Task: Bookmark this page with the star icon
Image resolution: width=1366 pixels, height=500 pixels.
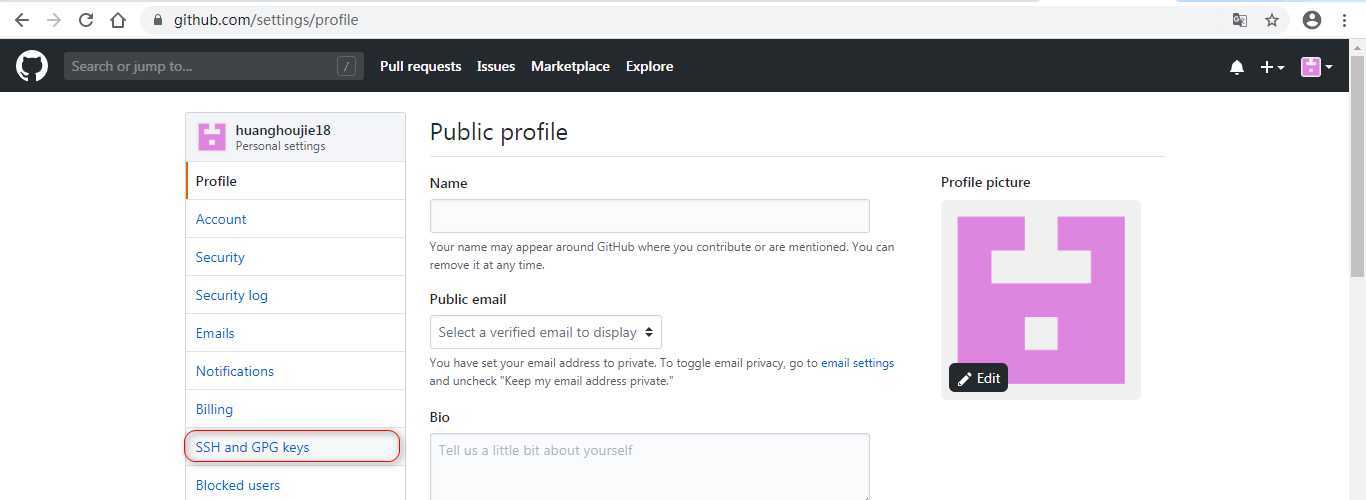Action: click(x=1272, y=20)
